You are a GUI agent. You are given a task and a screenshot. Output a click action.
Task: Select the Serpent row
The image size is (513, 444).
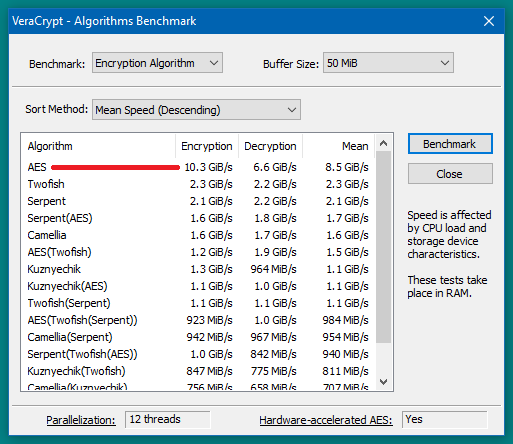tap(198, 201)
